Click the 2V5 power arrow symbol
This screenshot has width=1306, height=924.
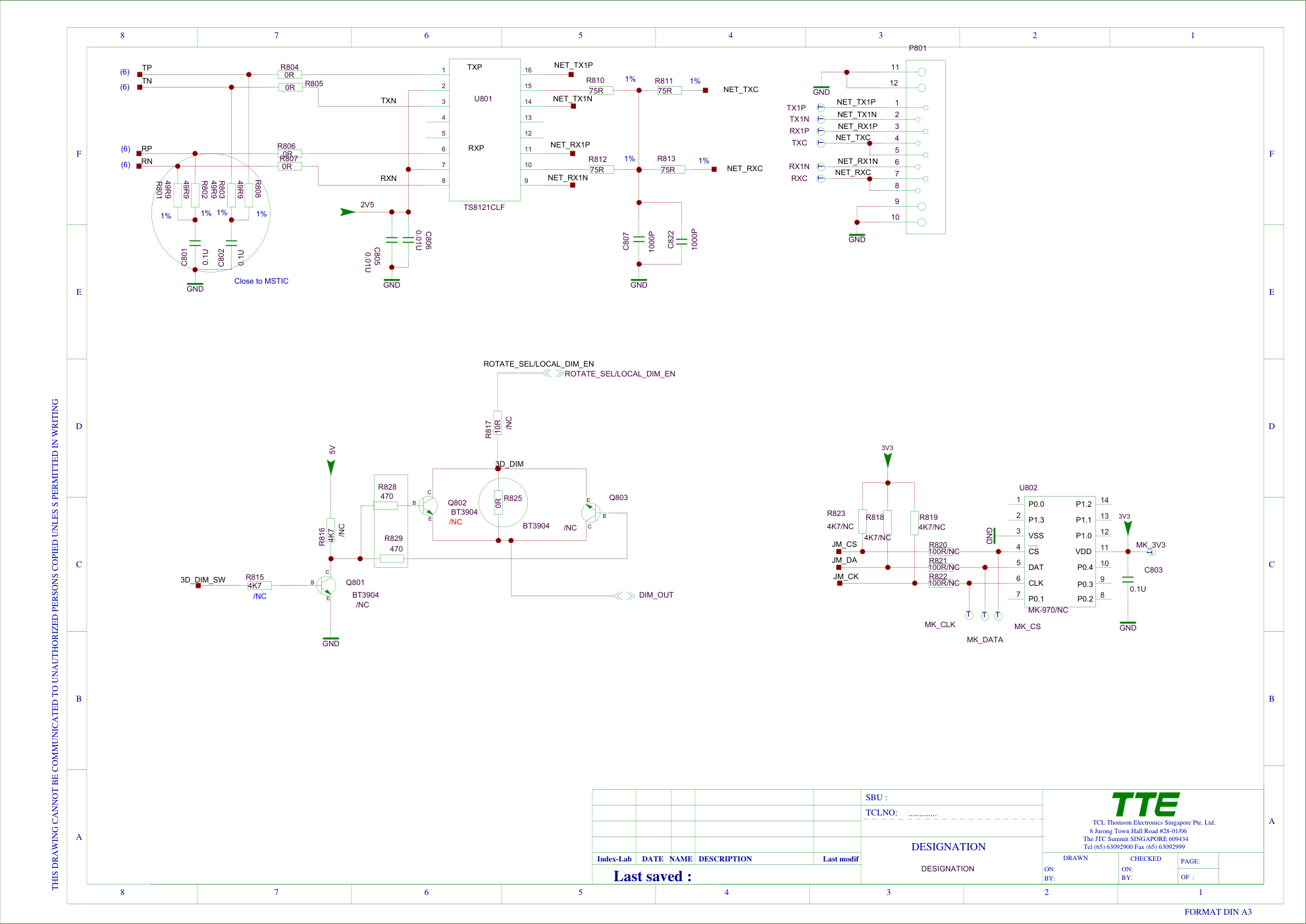point(348,212)
